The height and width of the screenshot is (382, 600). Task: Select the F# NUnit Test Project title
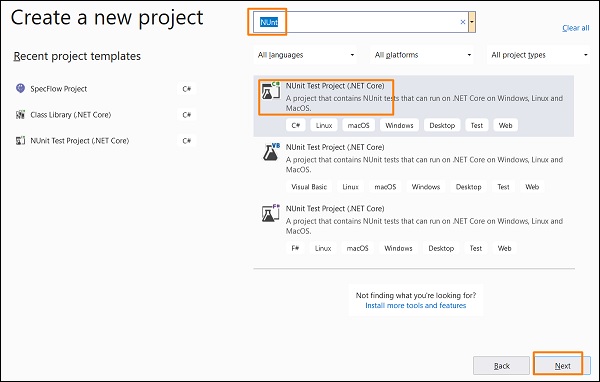(335, 209)
